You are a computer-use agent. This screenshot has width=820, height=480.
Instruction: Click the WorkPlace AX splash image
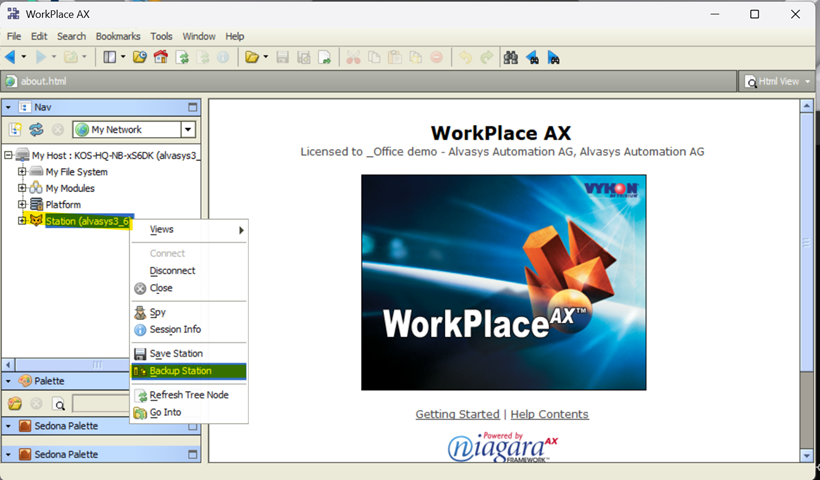point(504,282)
